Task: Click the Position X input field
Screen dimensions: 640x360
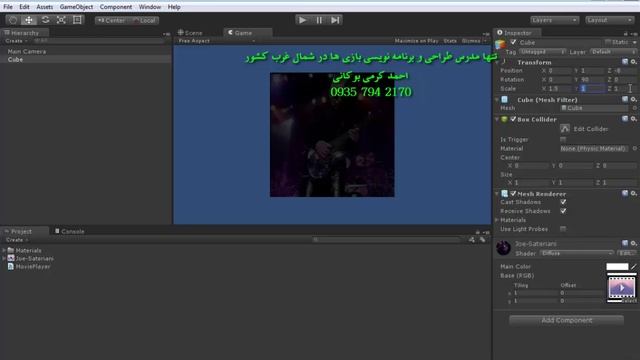Action: click(560, 71)
